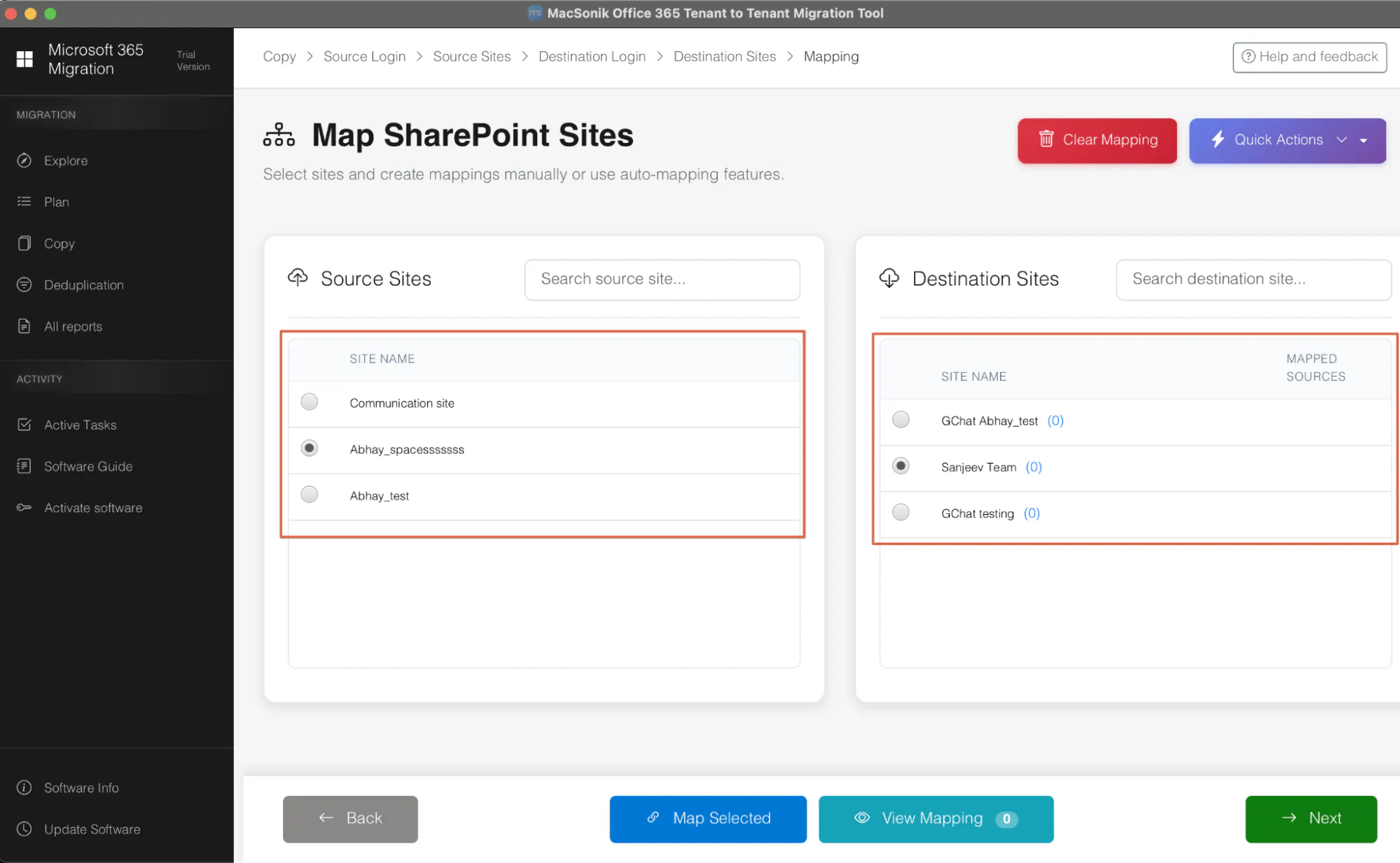Go to Destination Login breadcrumb step
The height and width of the screenshot is (863, 1400).
point(592,56)
